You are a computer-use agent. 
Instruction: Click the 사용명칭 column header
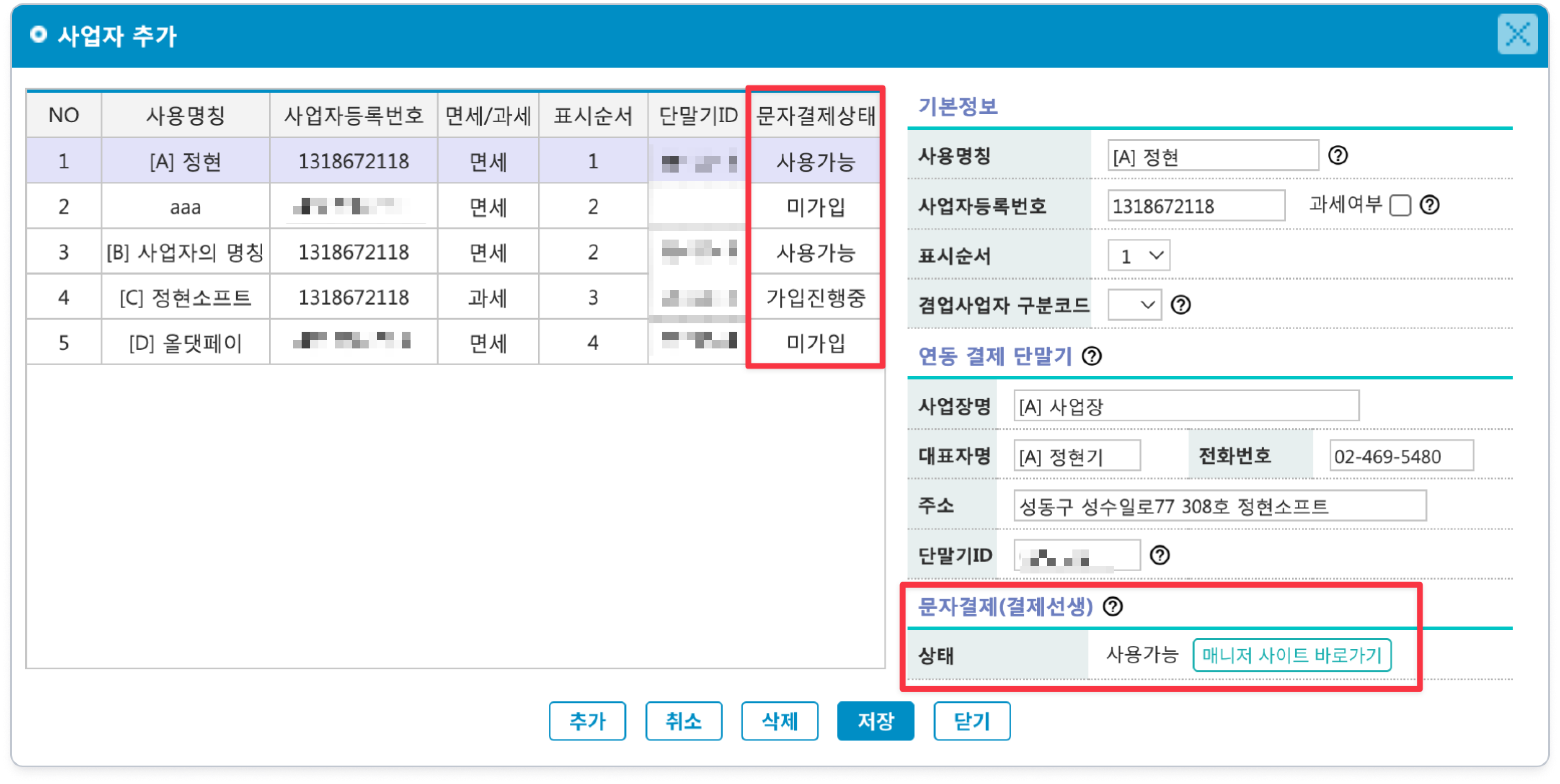coord(185,115)
